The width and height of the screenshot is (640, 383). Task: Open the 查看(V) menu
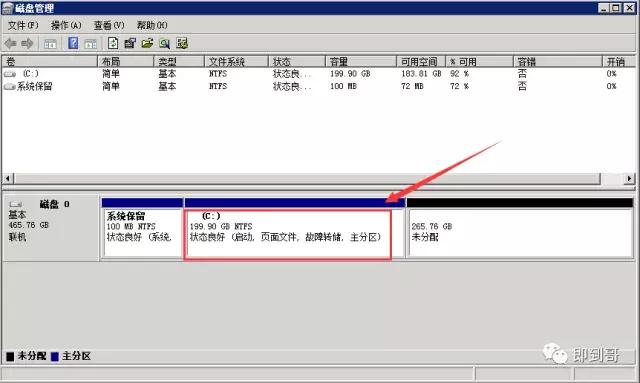[109, 25]
